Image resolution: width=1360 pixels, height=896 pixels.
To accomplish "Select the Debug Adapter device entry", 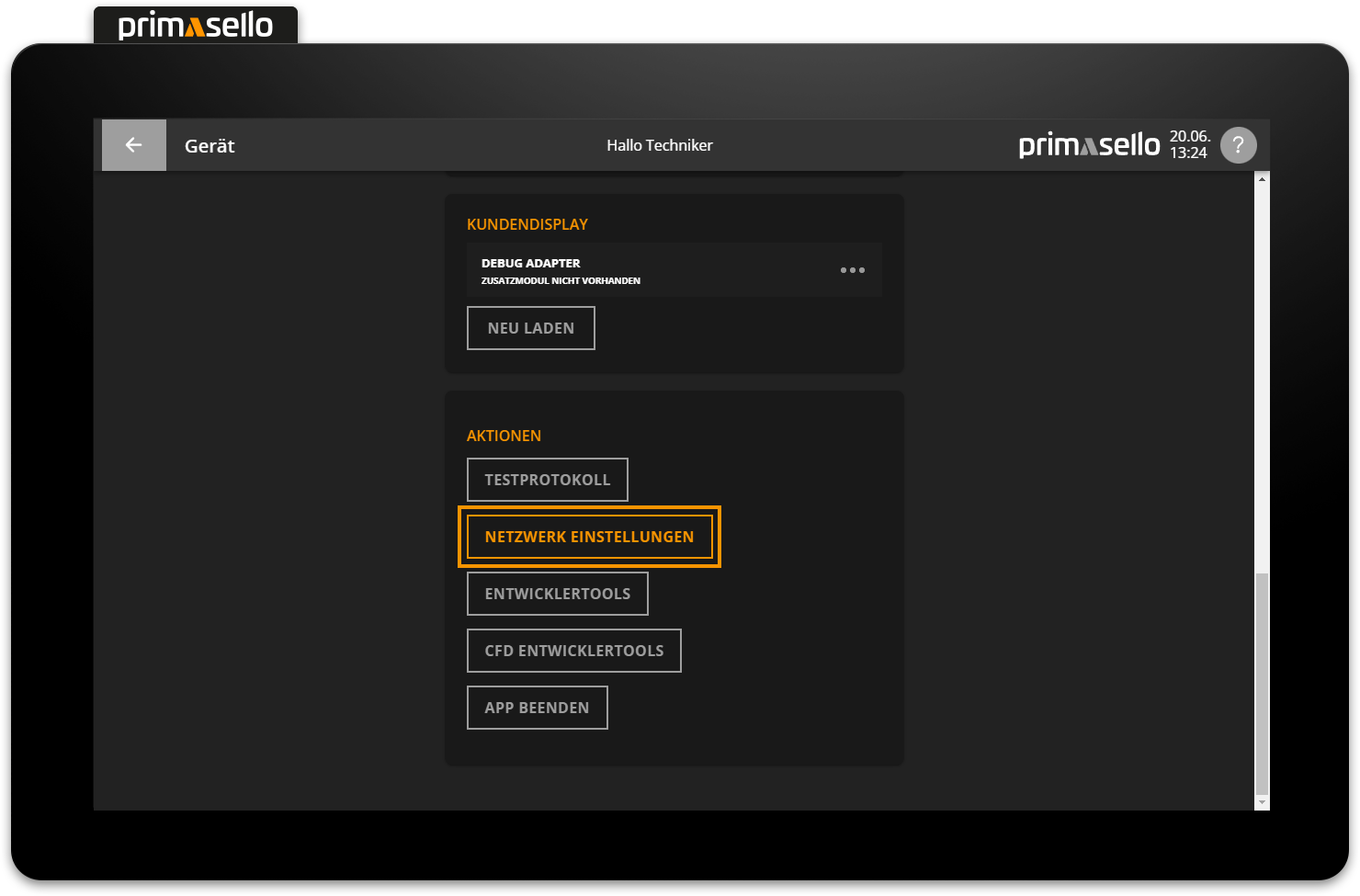I will pos(643,269).
